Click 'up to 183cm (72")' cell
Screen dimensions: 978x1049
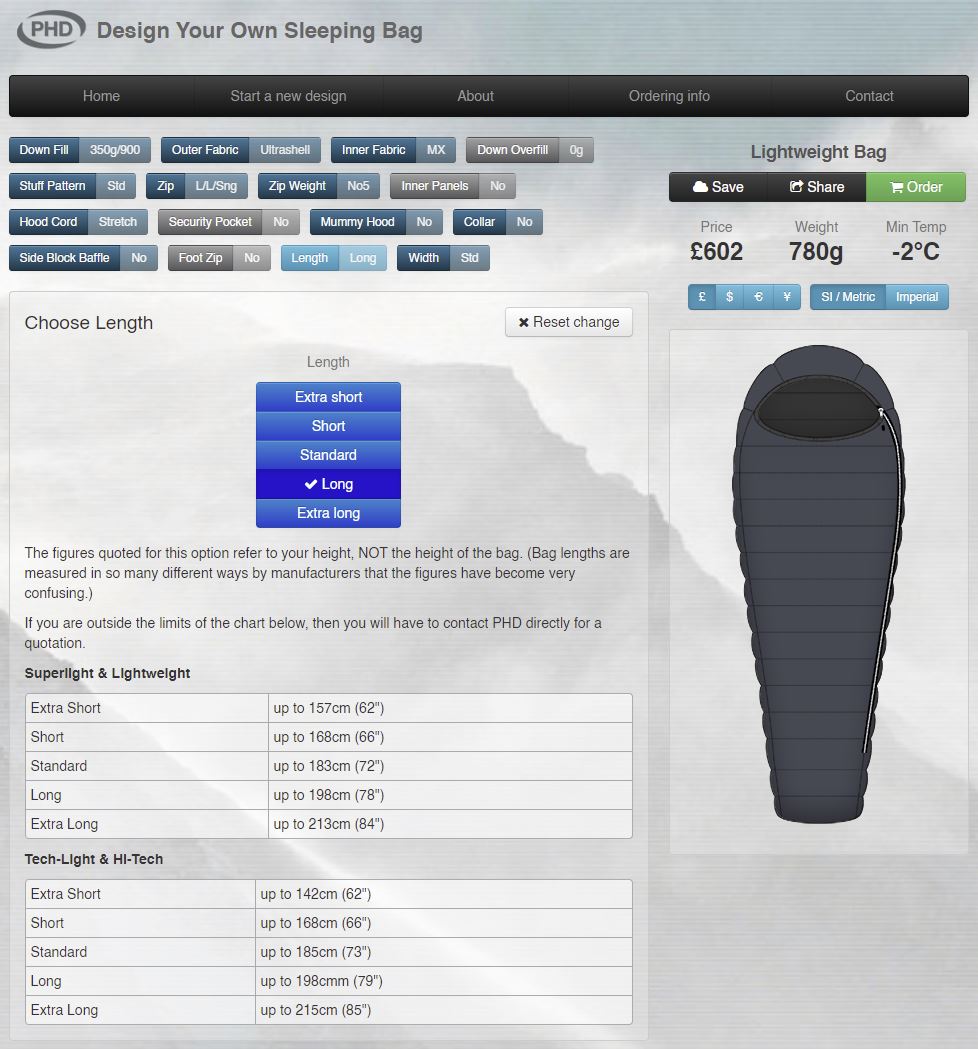tap(450, 766)
